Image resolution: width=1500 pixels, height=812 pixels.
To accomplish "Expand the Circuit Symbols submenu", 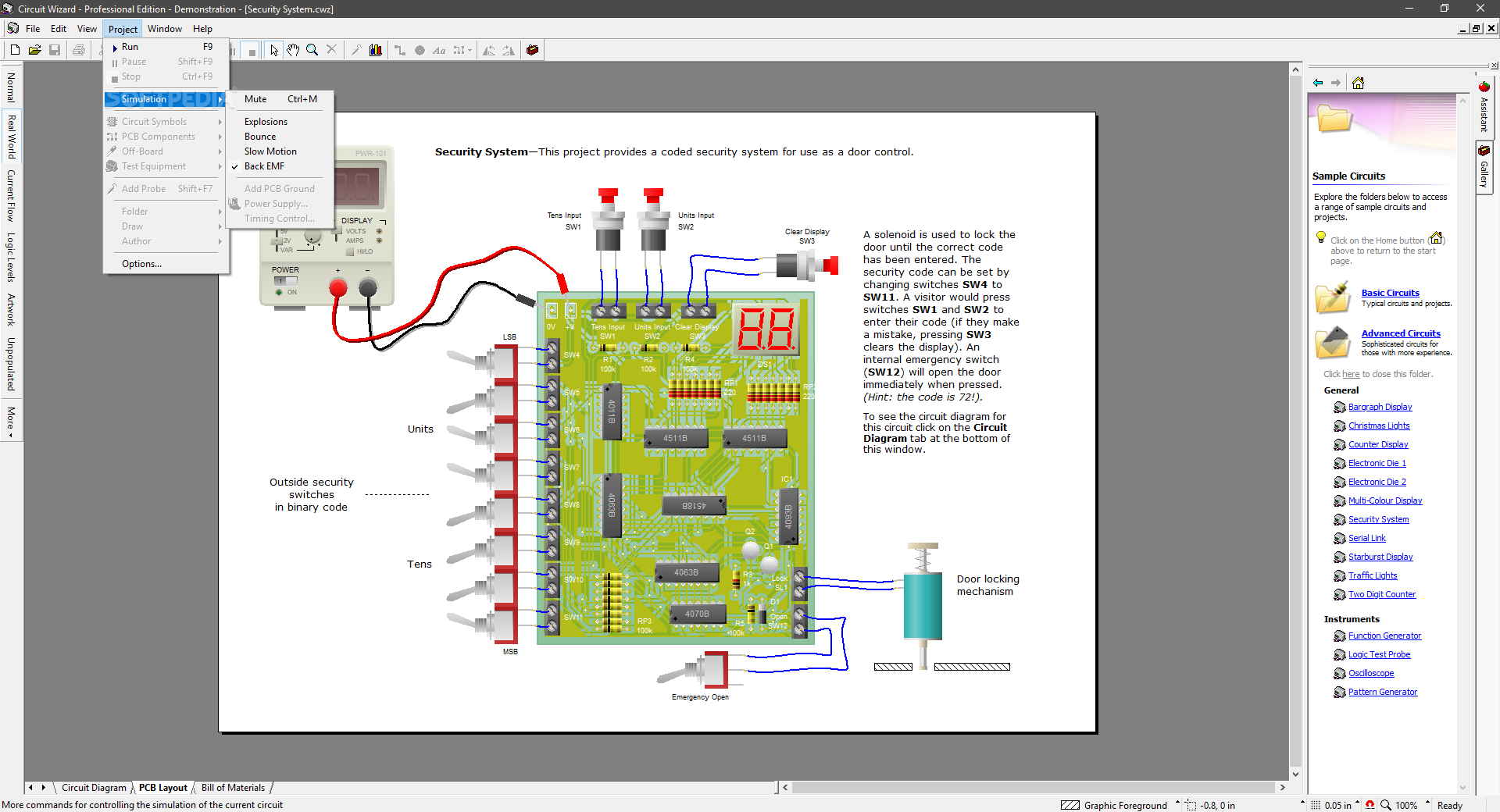I will pyautogui.click(x=166, y=122).
